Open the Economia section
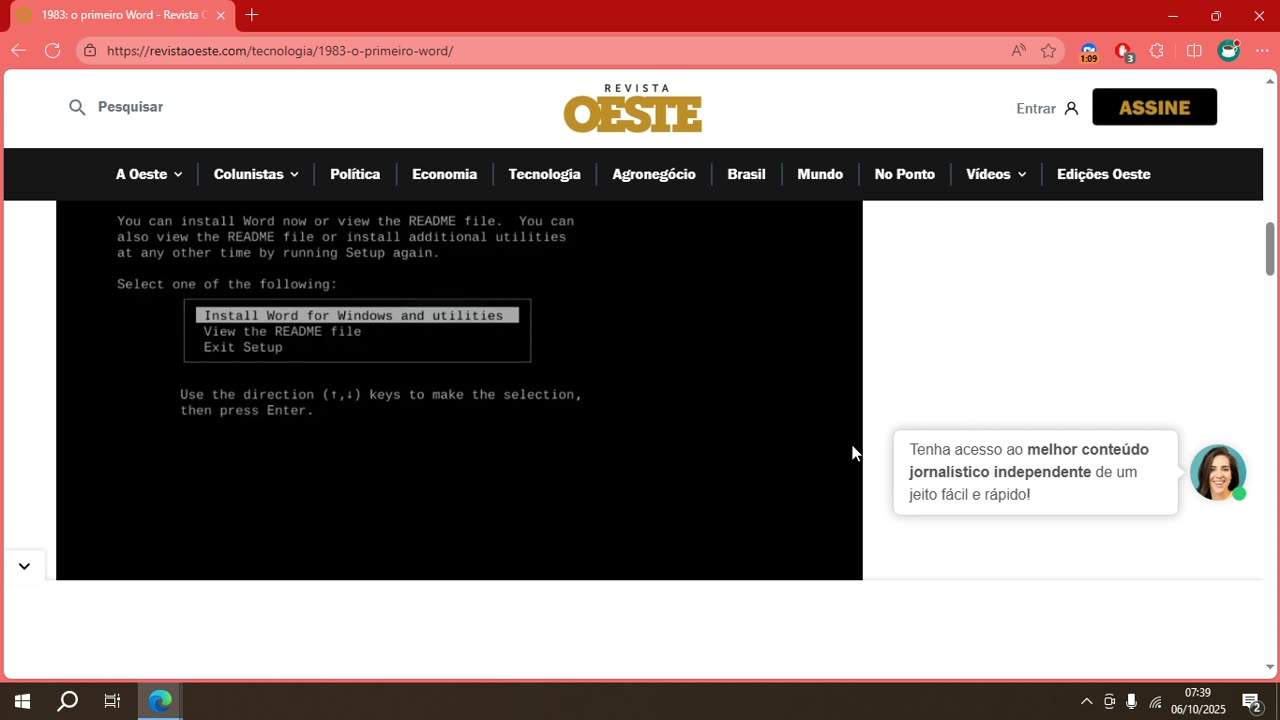The width and height of the screenshot is (1280, 720). click(444, 174)
